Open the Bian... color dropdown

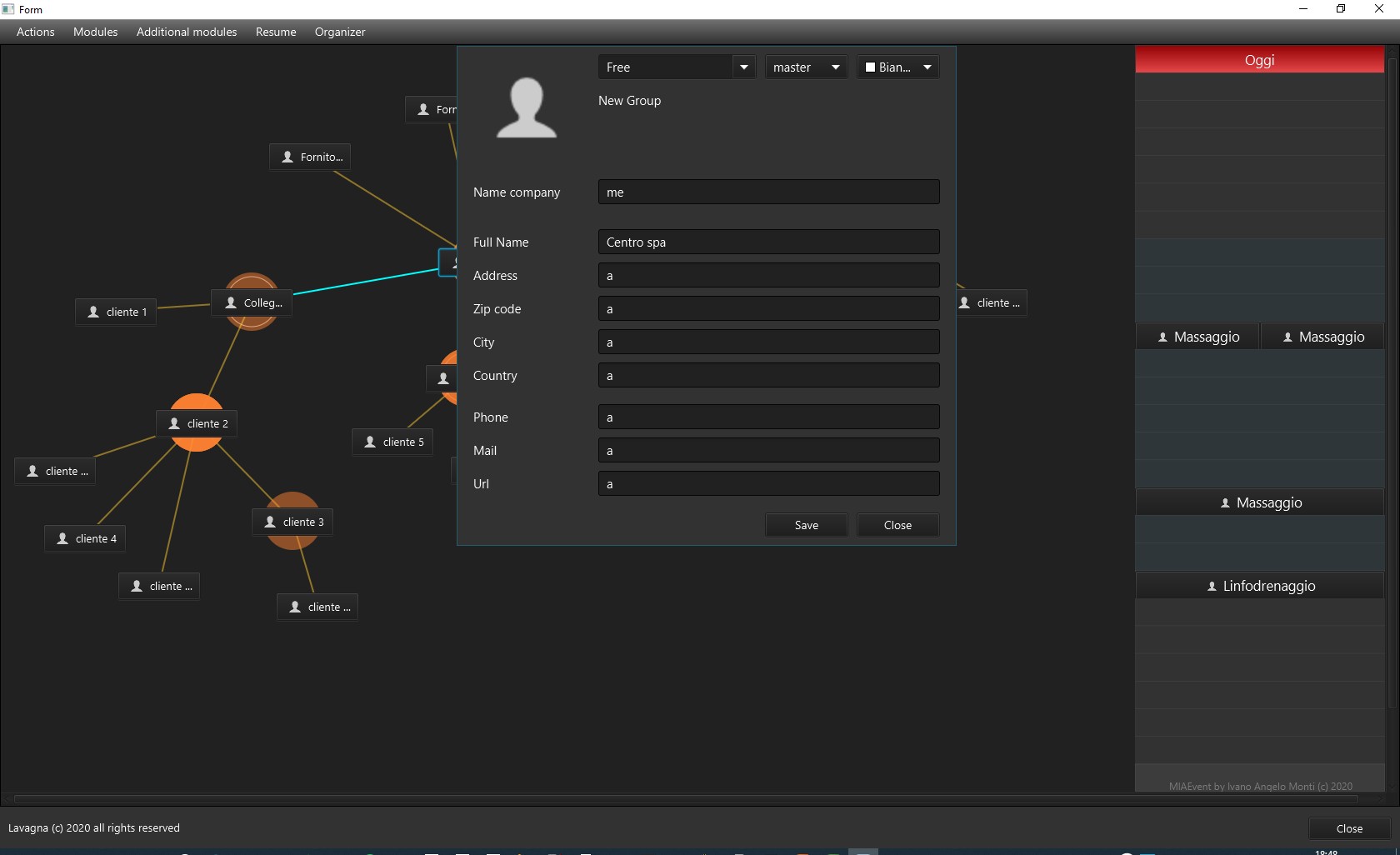pos(898,67)
